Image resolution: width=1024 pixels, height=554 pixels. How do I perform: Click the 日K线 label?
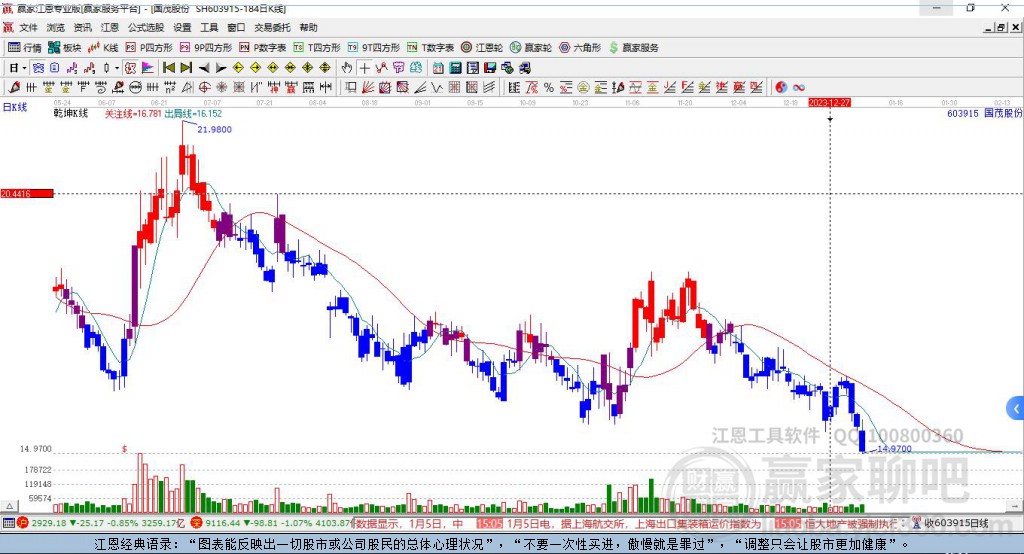(15, 107)
